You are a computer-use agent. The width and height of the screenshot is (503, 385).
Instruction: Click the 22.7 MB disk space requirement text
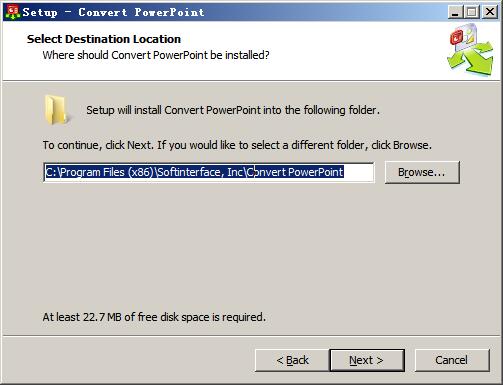coord(154,317)
